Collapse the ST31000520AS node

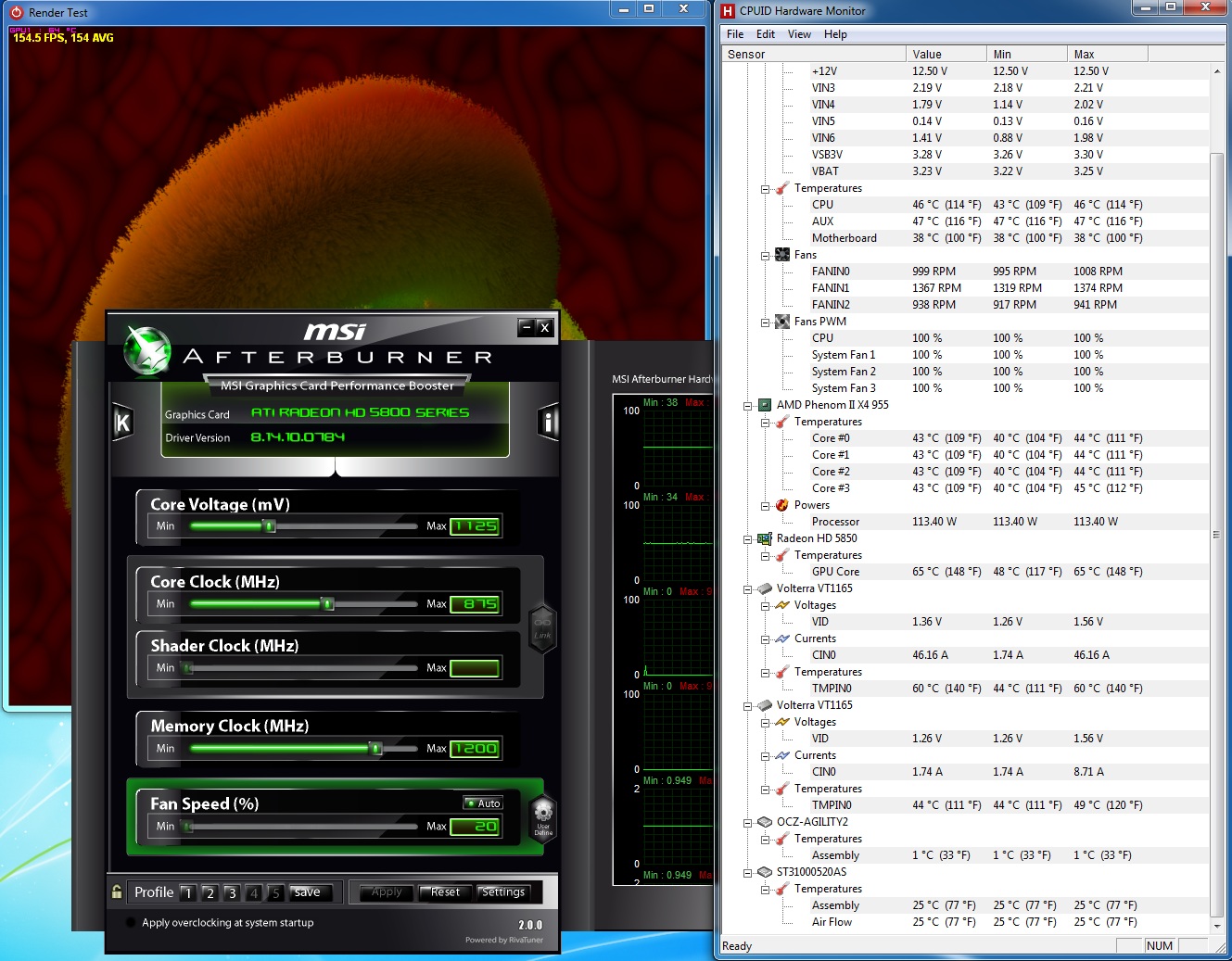[748, 873]
